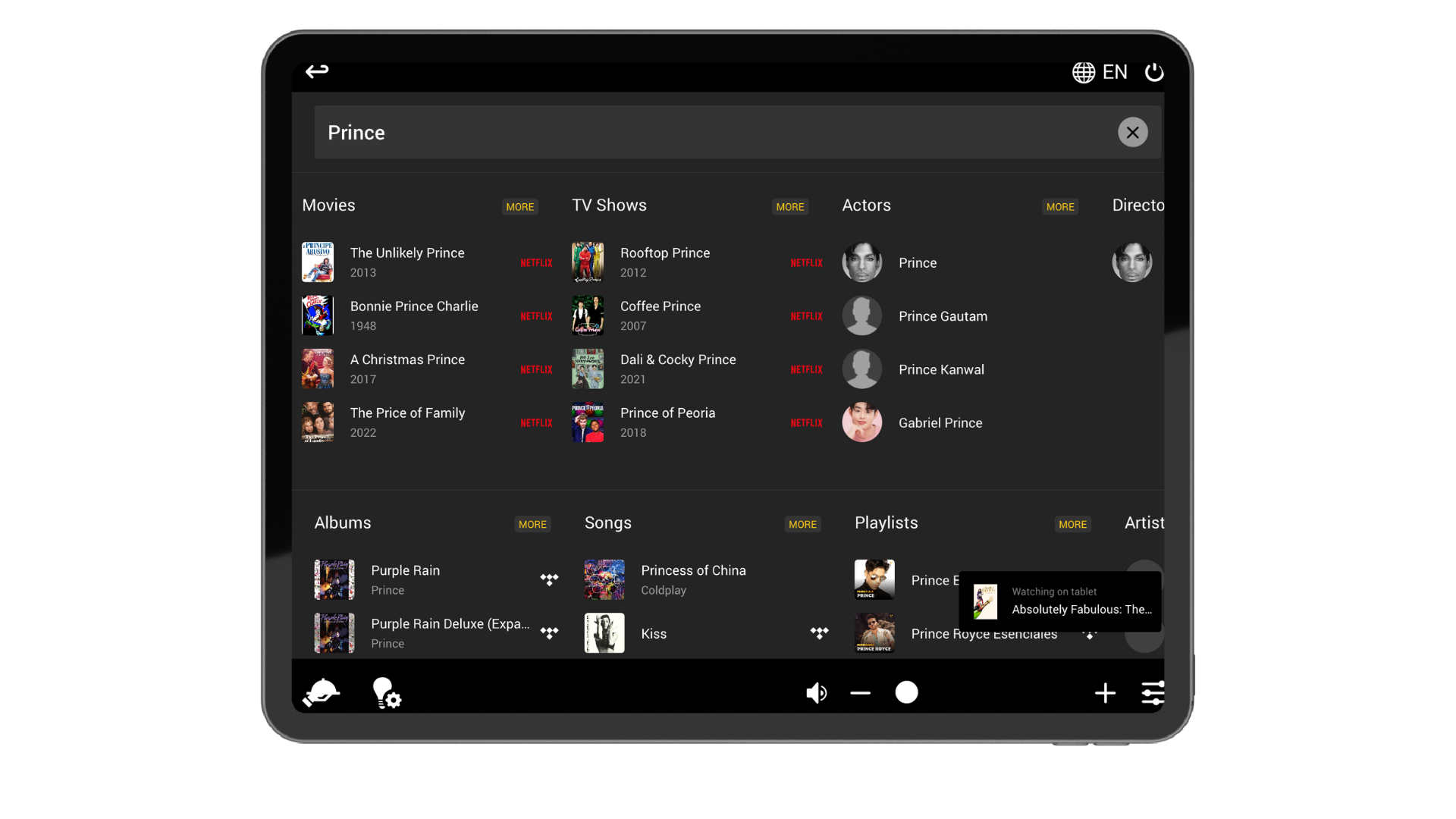
Task: Mute the volume speaker icon
Action: (x=816, y=692)
